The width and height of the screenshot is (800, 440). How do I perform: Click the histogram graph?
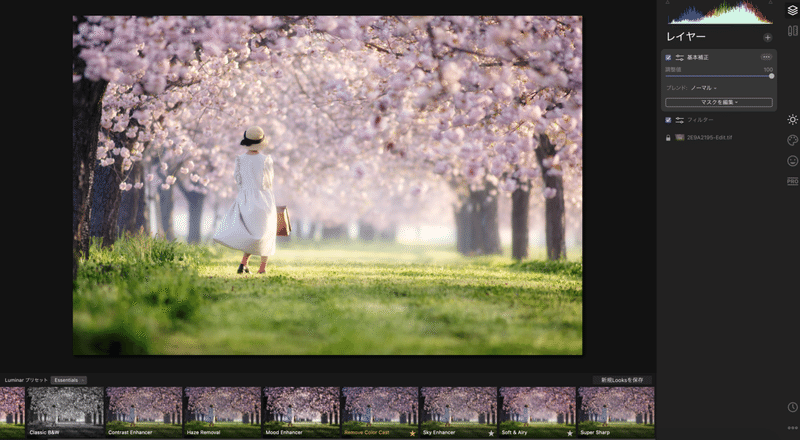point(720,13)
